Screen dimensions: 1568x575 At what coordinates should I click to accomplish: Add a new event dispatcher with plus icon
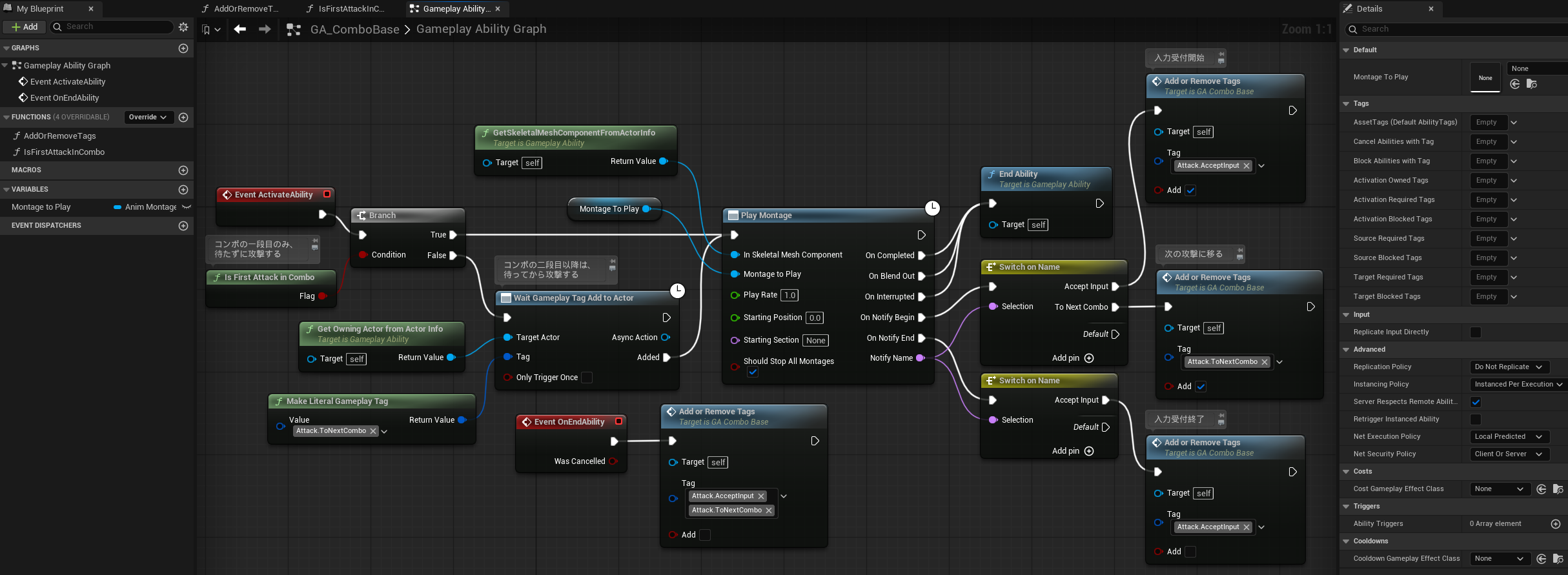pyautogui.click(x=183, y=226)
